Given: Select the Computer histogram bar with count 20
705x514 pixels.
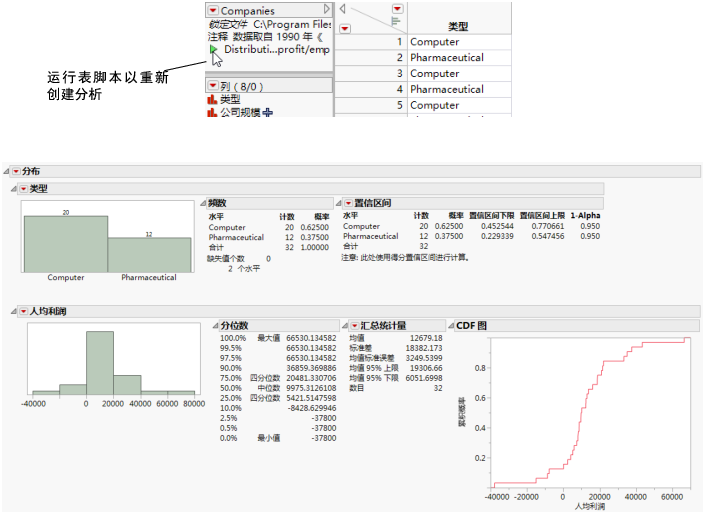Looking at the screenshot, I should [66, 244].
